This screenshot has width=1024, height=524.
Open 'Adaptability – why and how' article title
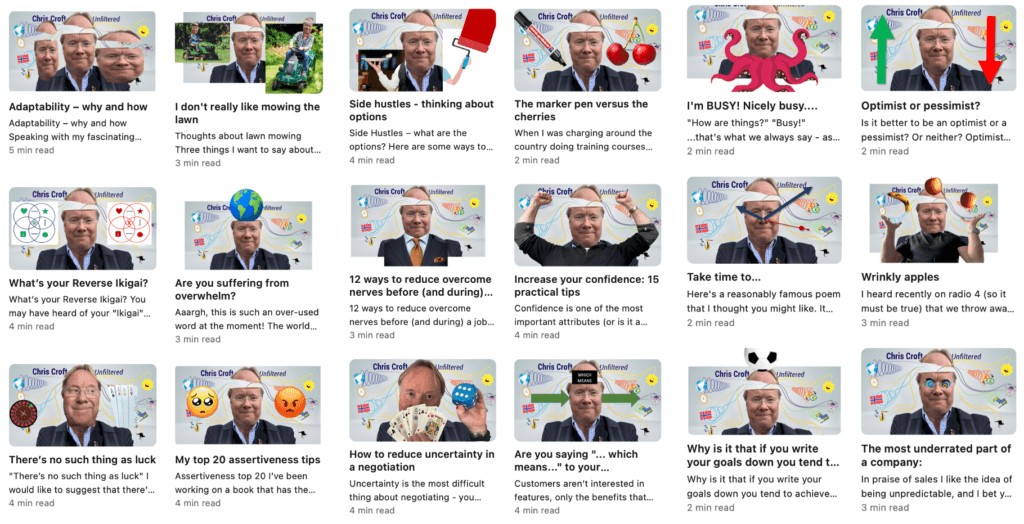pos(78,106)
